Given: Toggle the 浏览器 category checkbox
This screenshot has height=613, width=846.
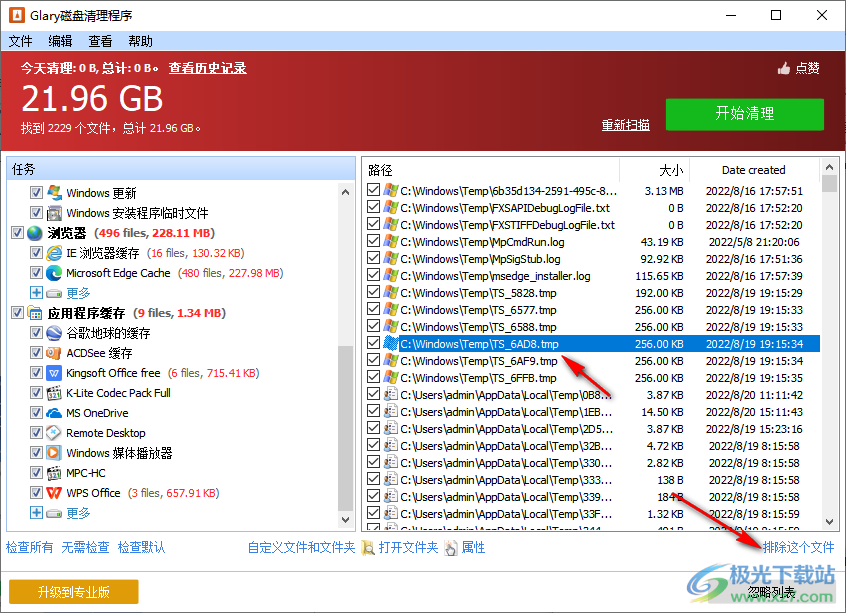Looking at the screenshot, I should (x=18, y=232).
